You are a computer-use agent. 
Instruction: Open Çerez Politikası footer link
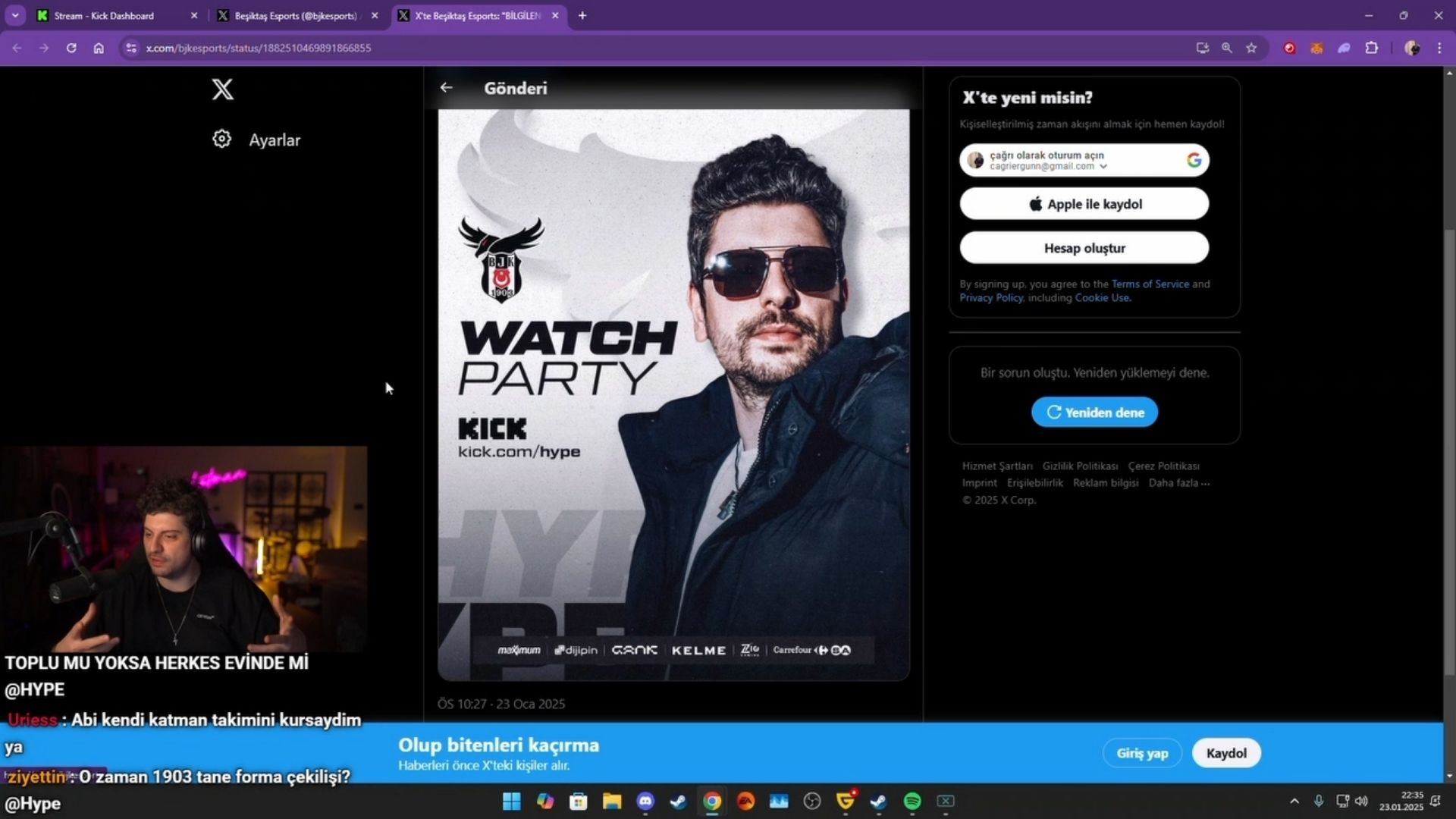coord(1163,466)
